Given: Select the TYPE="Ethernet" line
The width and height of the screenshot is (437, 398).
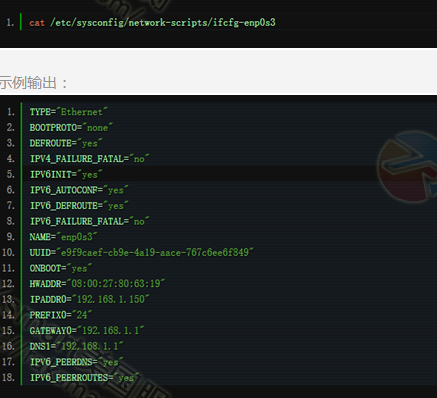Looking at the screenshot, I should point(68,112).
